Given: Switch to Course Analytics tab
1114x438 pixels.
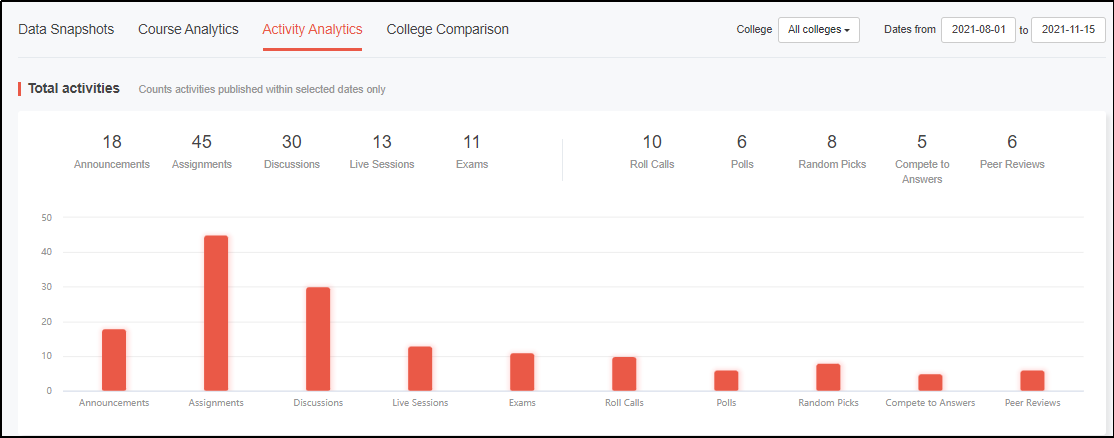Looking at the screenshot, I should click(188, 30).
